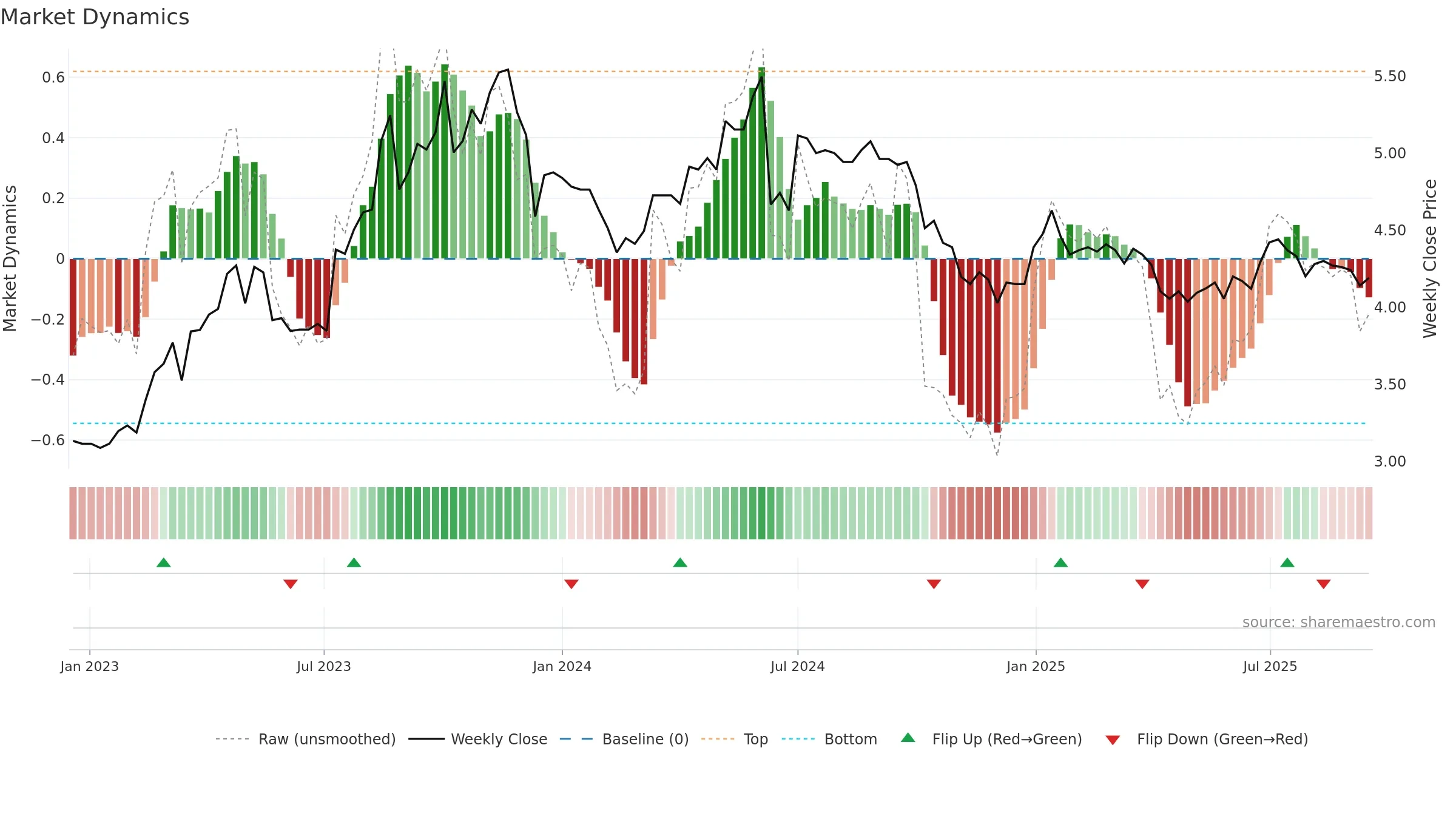The height and width of the screenshot is (819, 1456).
Task: Click the Jul 2023 axis label
Action: click(x=324, y=666)
